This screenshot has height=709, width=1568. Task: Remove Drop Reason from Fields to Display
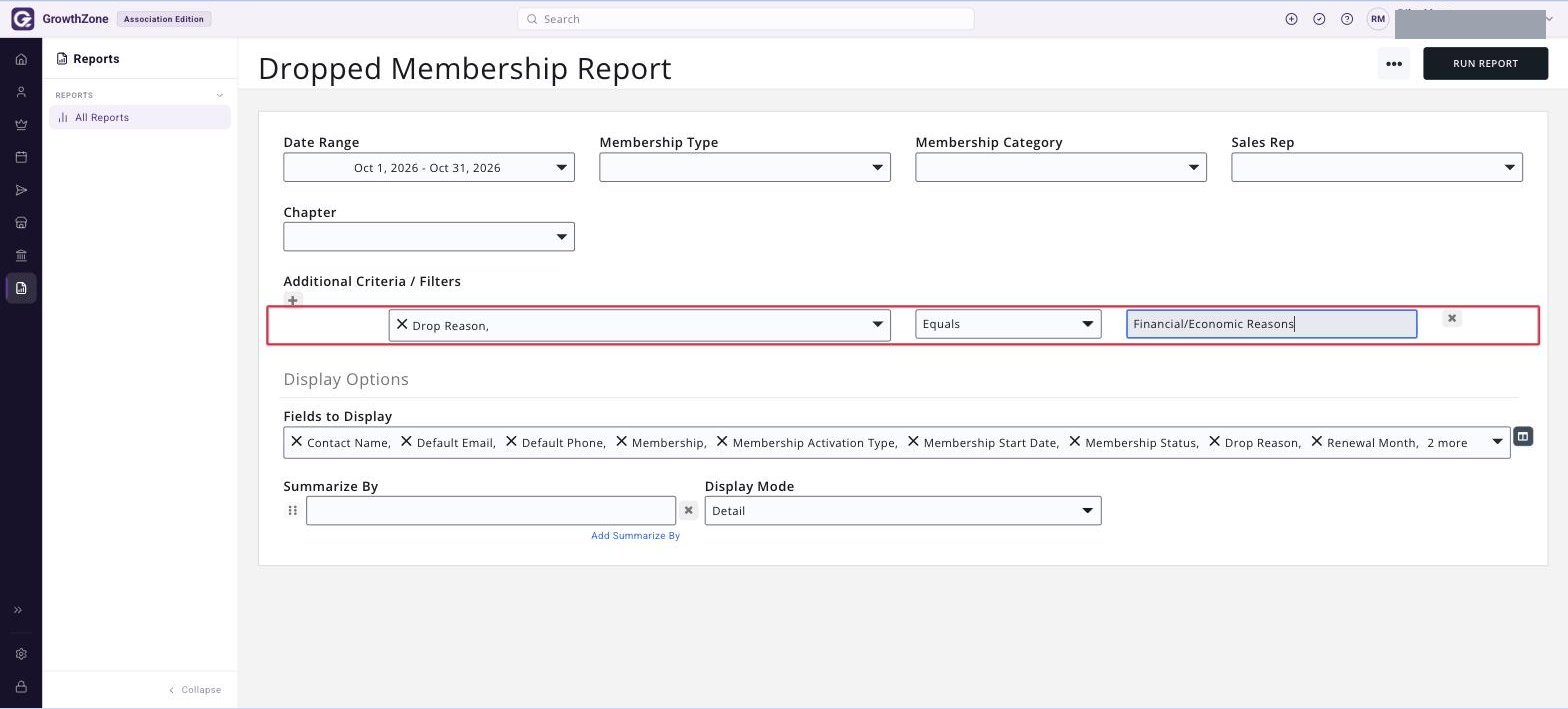pyautogui.click(x=1214, y=441)
